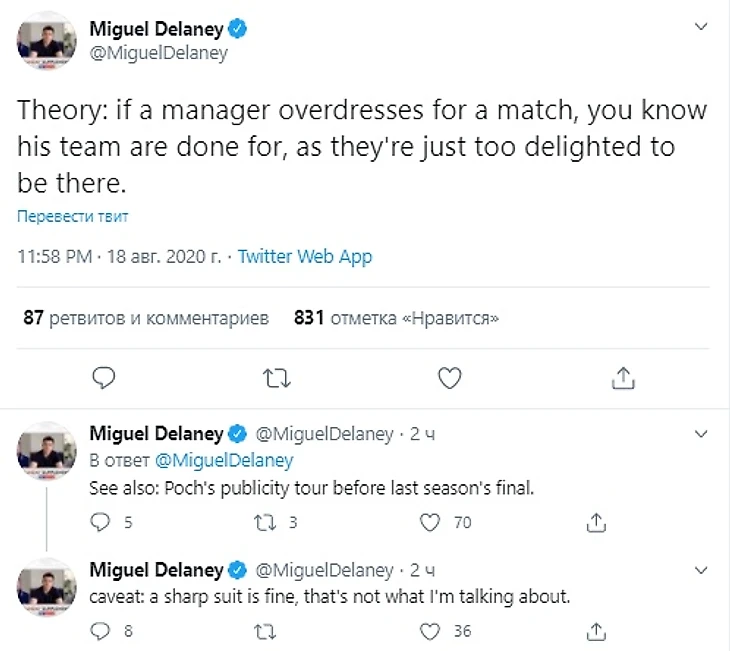Like the main tweet about overdressed managers

451,377
